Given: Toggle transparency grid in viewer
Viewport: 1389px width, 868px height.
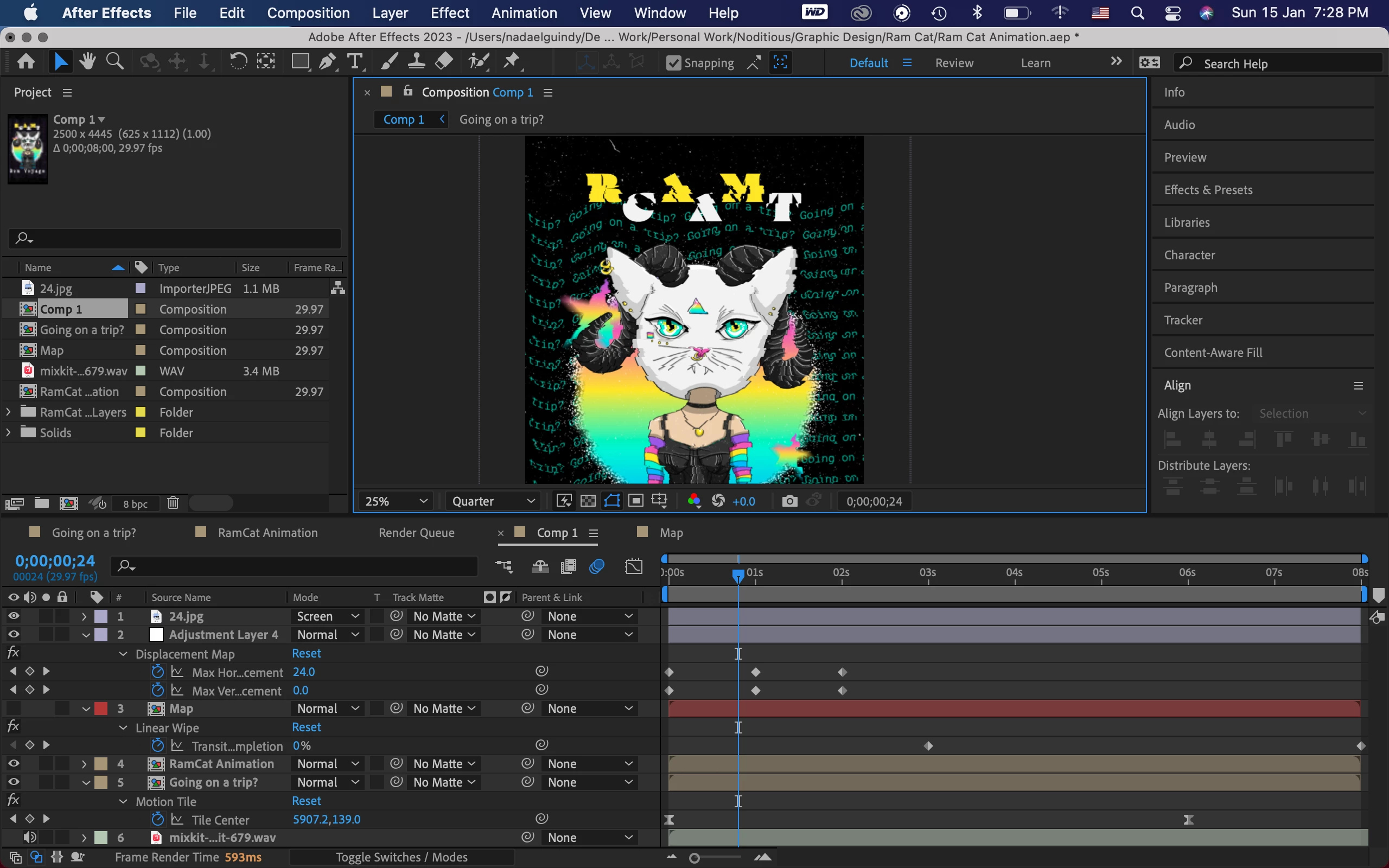Looking at the screenshot, I should [588, 501].
